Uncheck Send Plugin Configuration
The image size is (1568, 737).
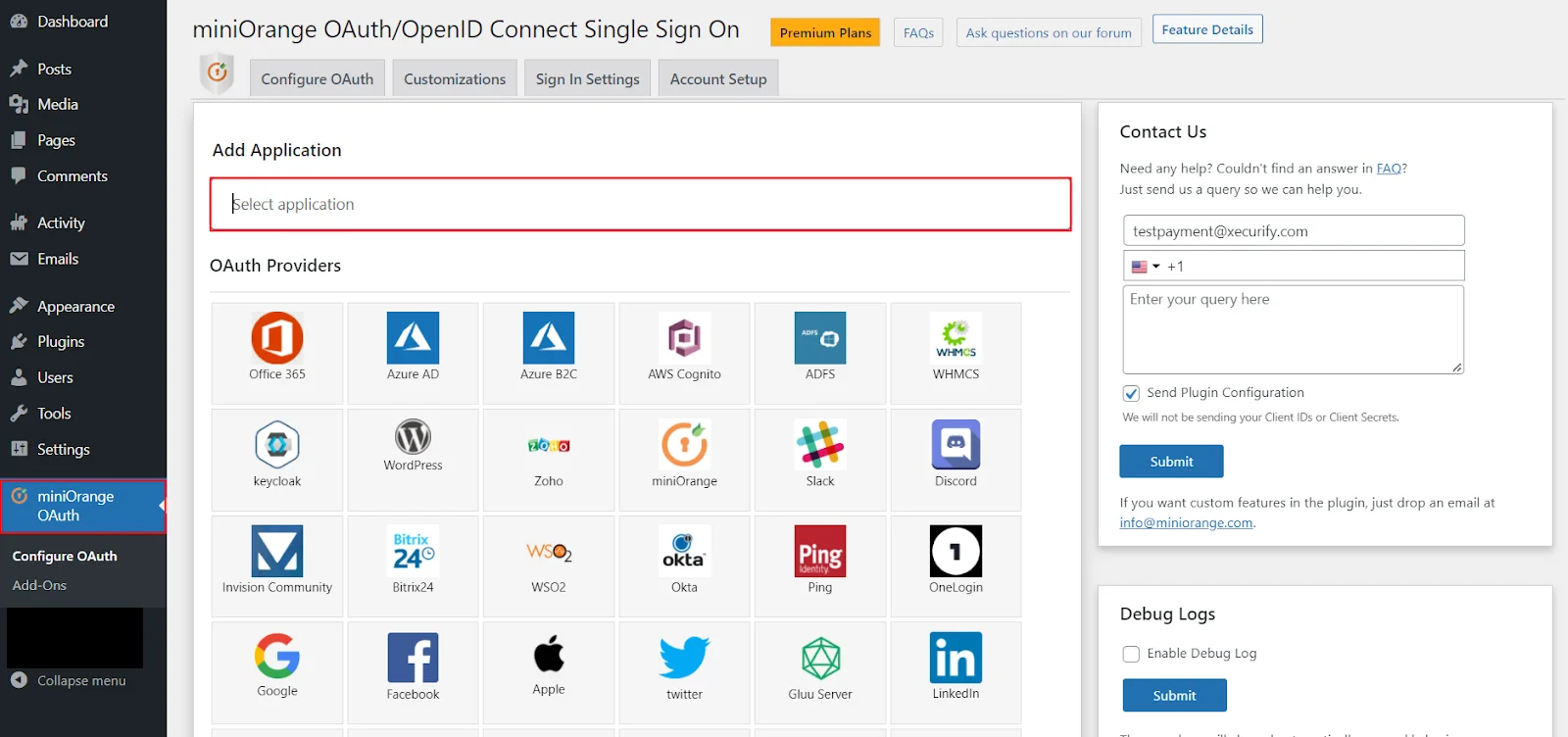pyautogui.click(x=1131, y=393)
